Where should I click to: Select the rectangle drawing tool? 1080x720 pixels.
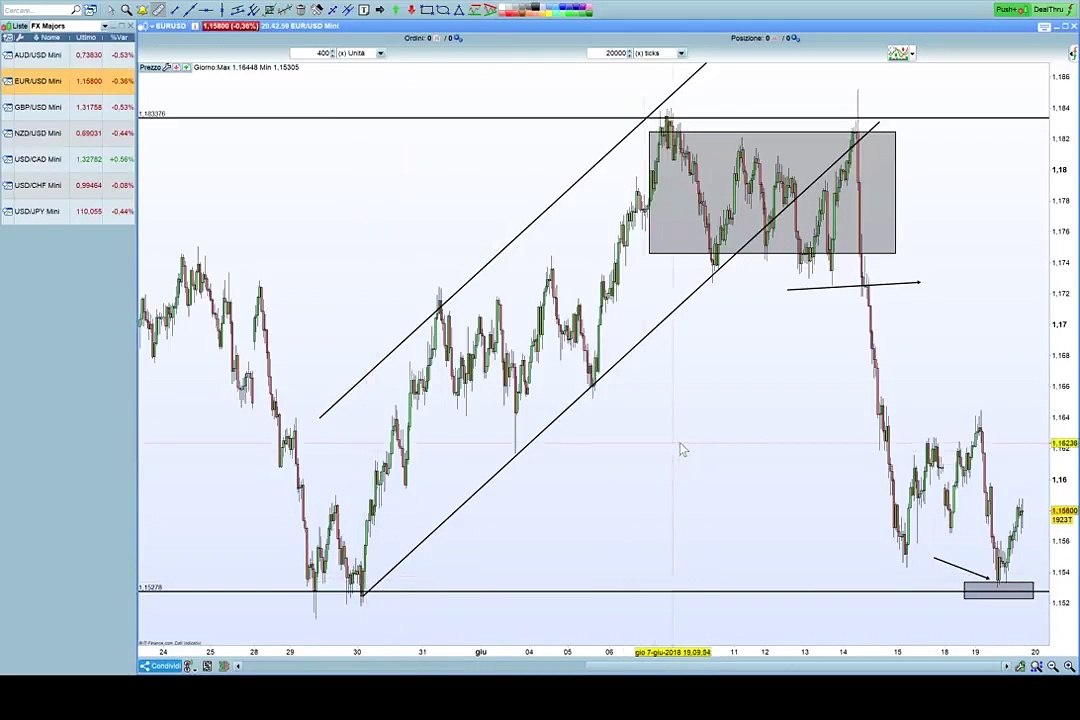[x=427, y=10]
